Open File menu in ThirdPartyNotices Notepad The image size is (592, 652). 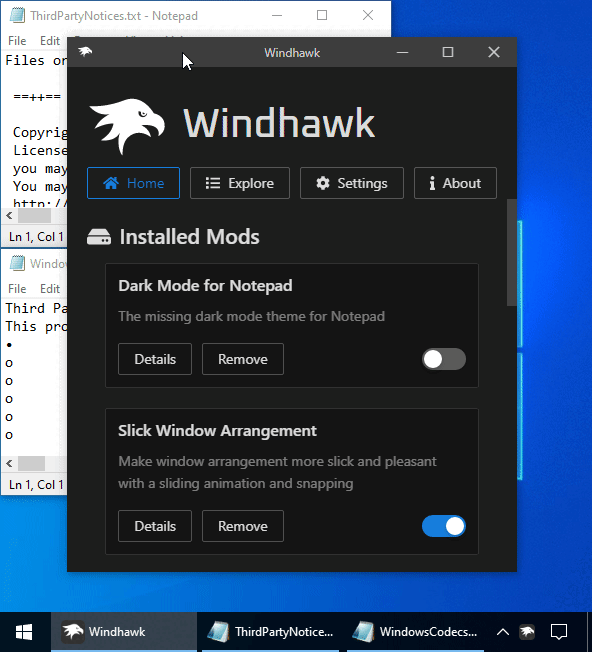click(x=17, y=41)
